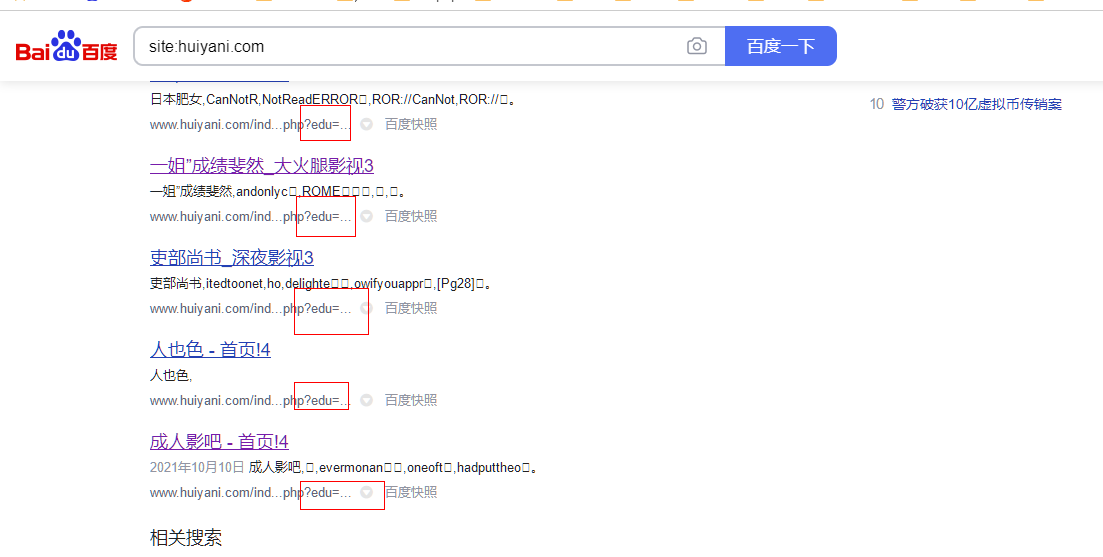Click arrow icon beside the 2021年10月10日 result URL
The image size is (1103, 557).
pyautogui.click(x=367, y=492)
